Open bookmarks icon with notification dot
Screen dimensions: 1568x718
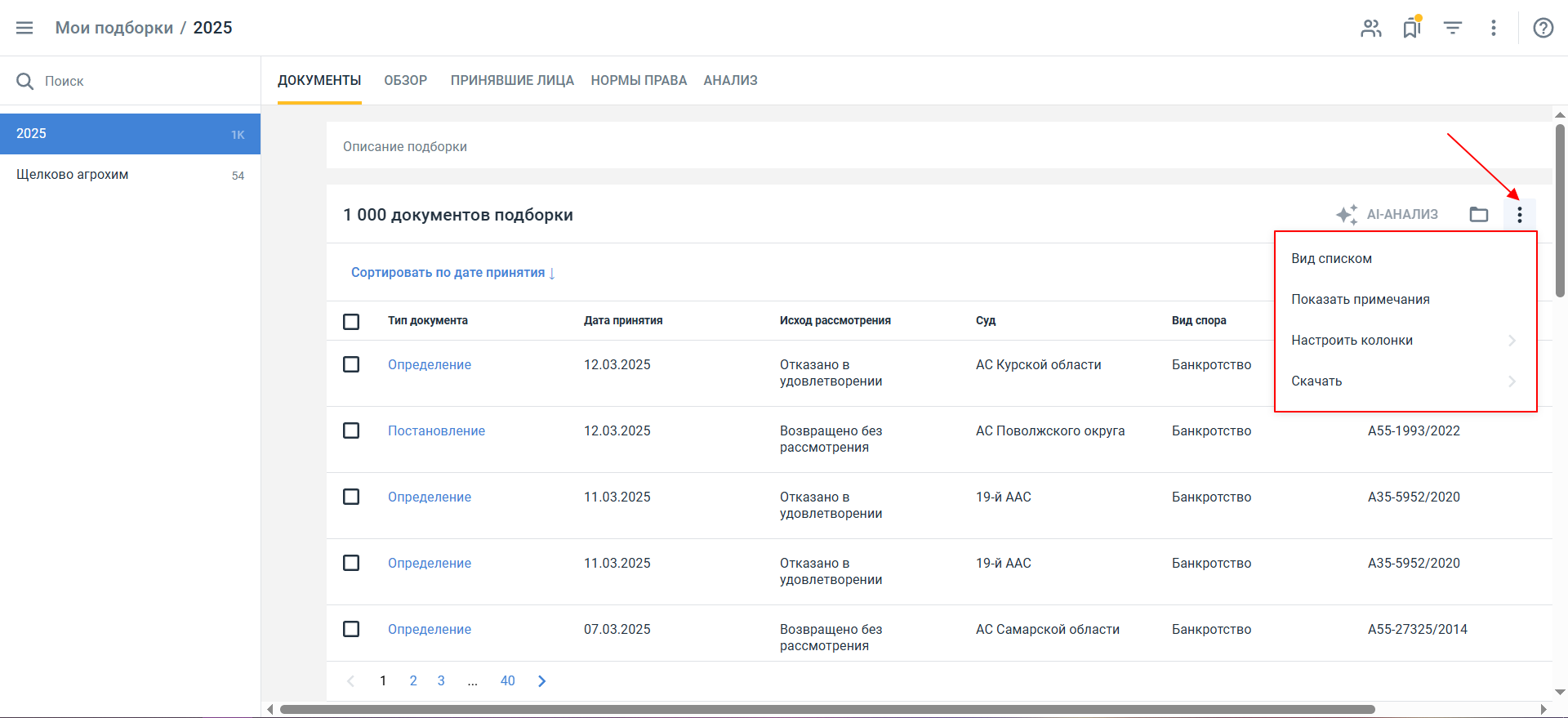pos(1411,28)
